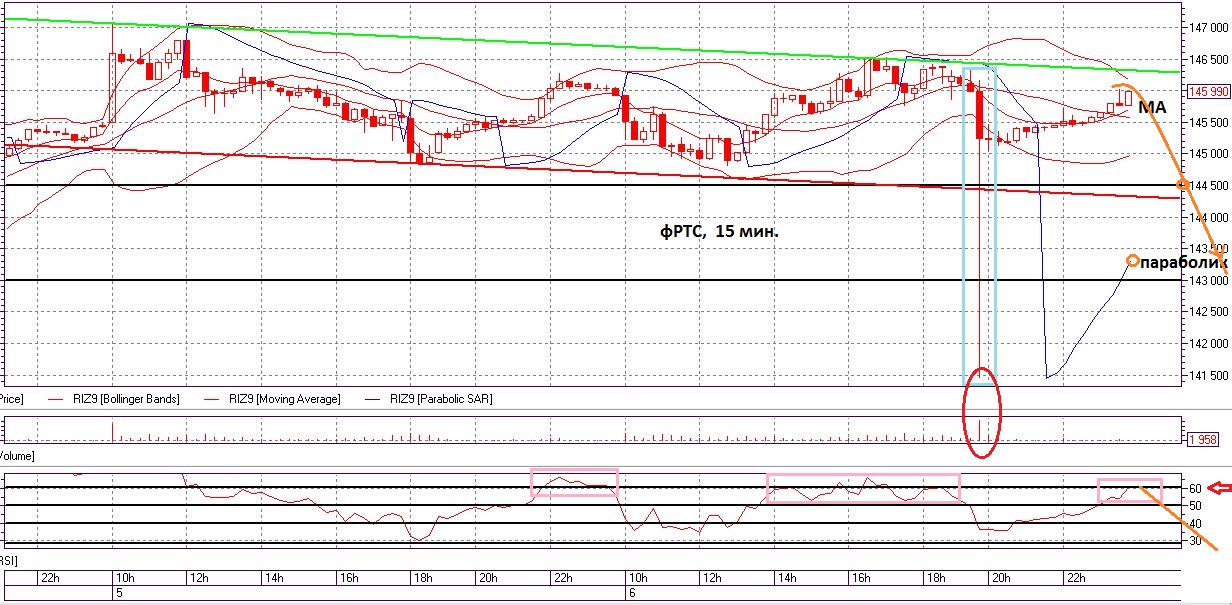The width and height of the screenshot is (1232, 605).
Task: Select the RIZ9 [Moving Average] legend entry
Action: pos(270,399)
